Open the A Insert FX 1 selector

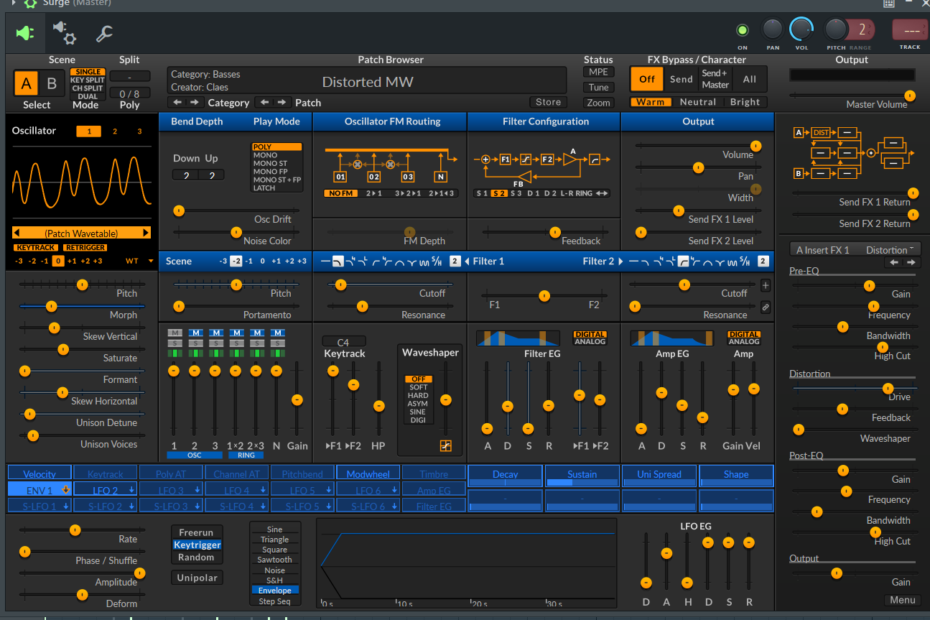823,250
